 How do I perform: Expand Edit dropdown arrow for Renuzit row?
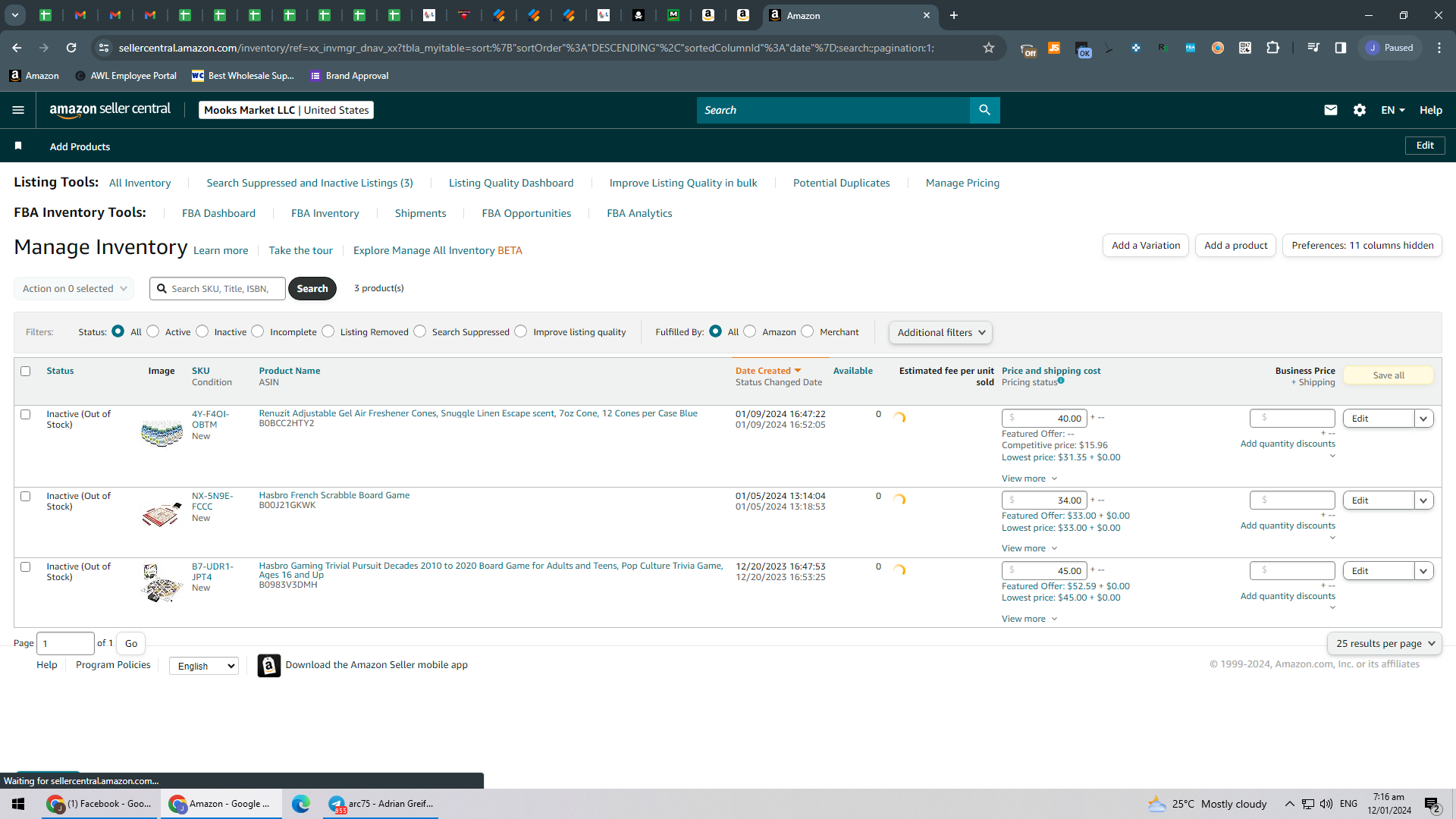pyautogui.click(x=1424, y=419)
